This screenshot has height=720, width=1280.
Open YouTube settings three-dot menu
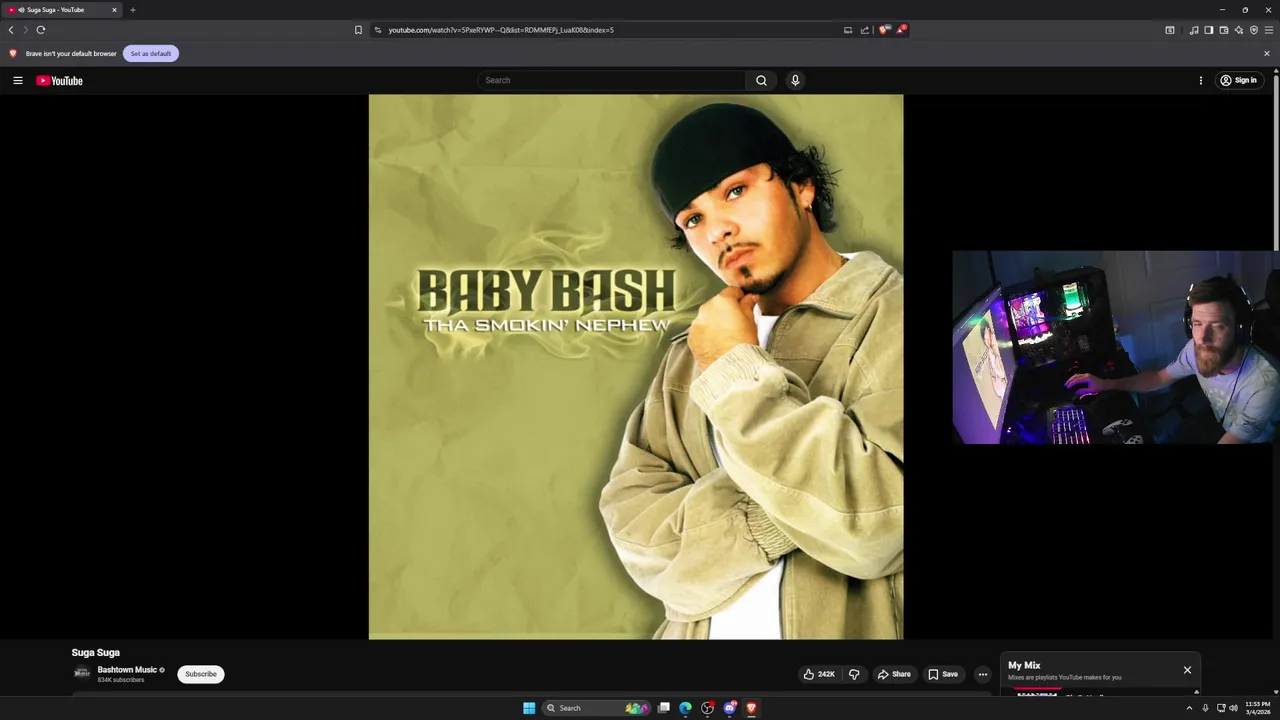point(1201,80)
